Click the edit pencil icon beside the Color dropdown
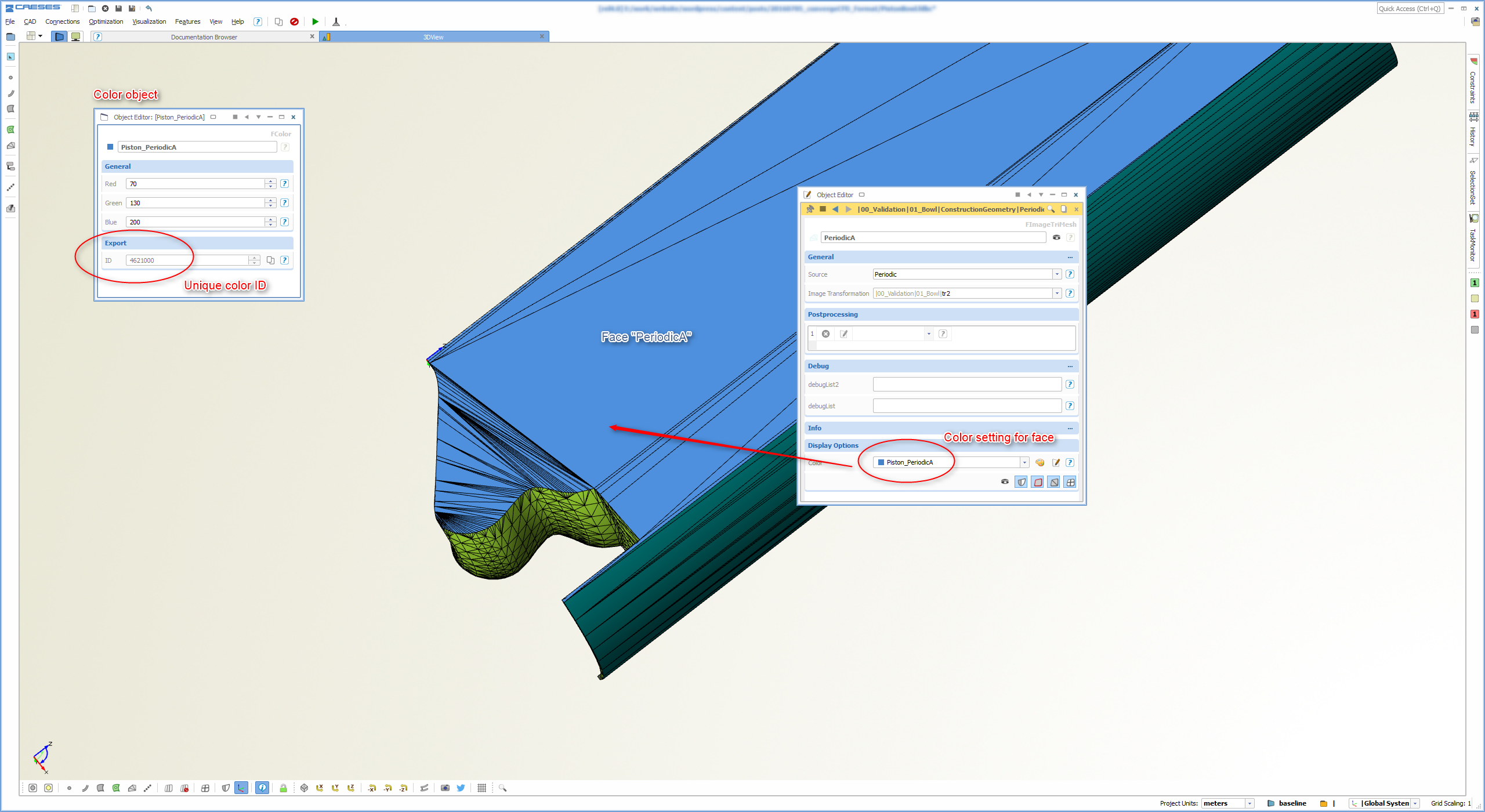 (1056, 462)
